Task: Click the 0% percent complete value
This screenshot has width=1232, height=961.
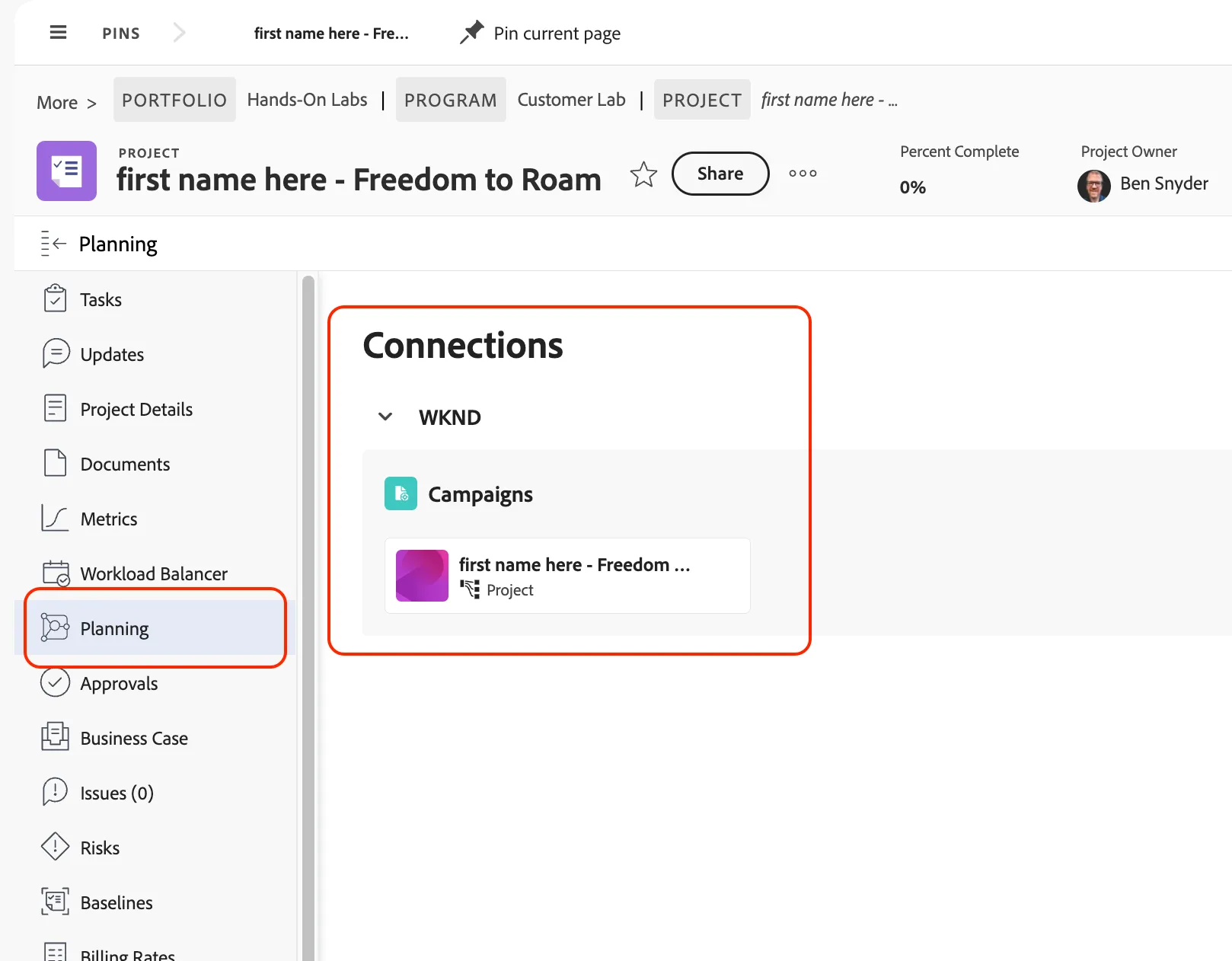Action: click(x=912, y=187)
